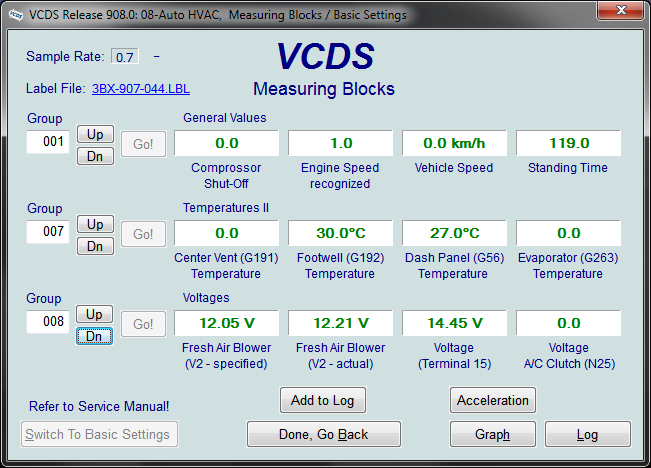651x468 pixels.
Task: Select Dash Panel (G56) value 27.0°C
Action: pos(454,233)
